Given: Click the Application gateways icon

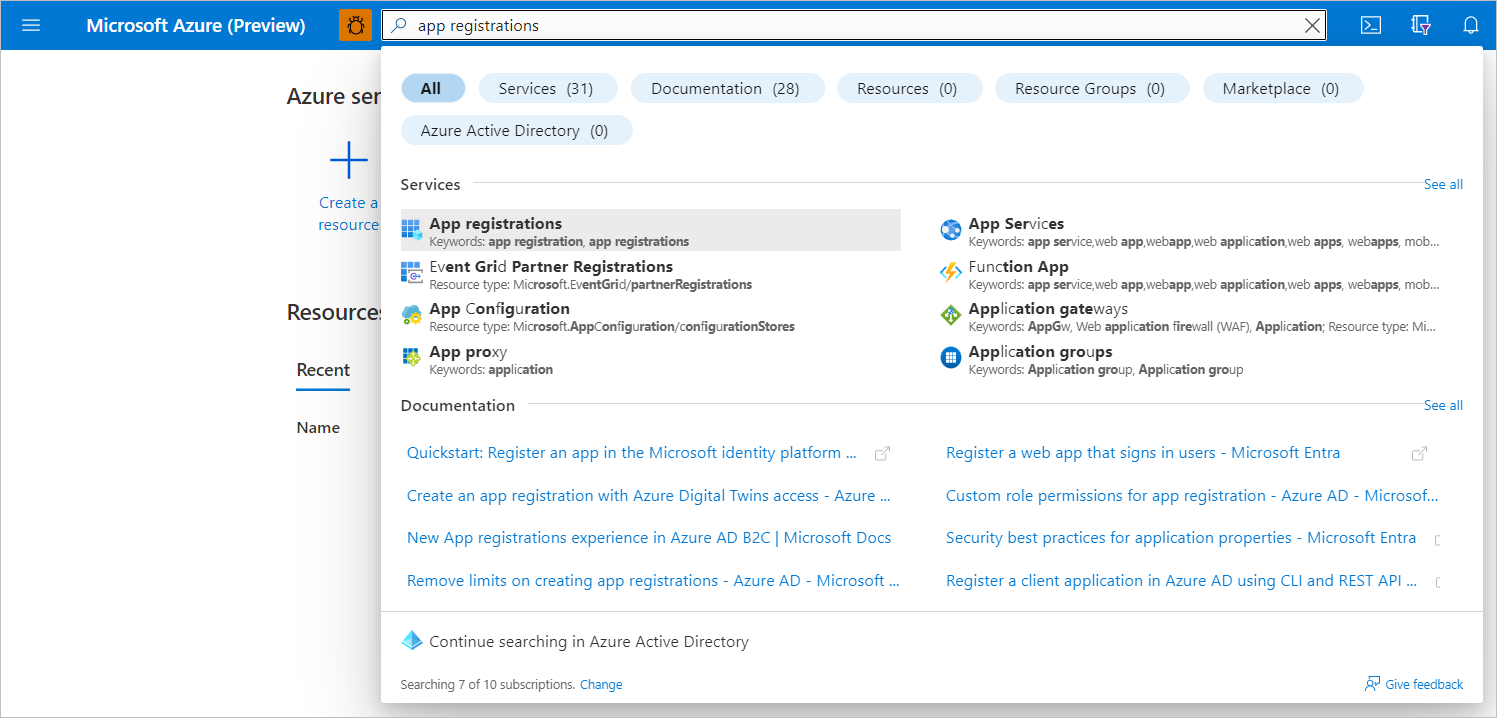Looking at the screenshot, I should click(951, 316).
